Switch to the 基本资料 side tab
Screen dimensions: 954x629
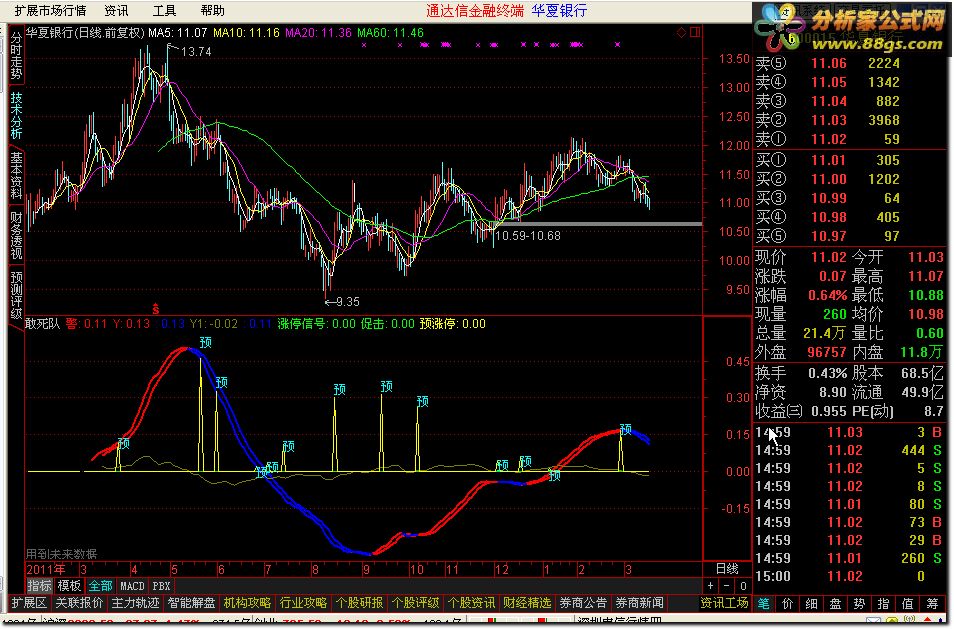pos(16,175)
